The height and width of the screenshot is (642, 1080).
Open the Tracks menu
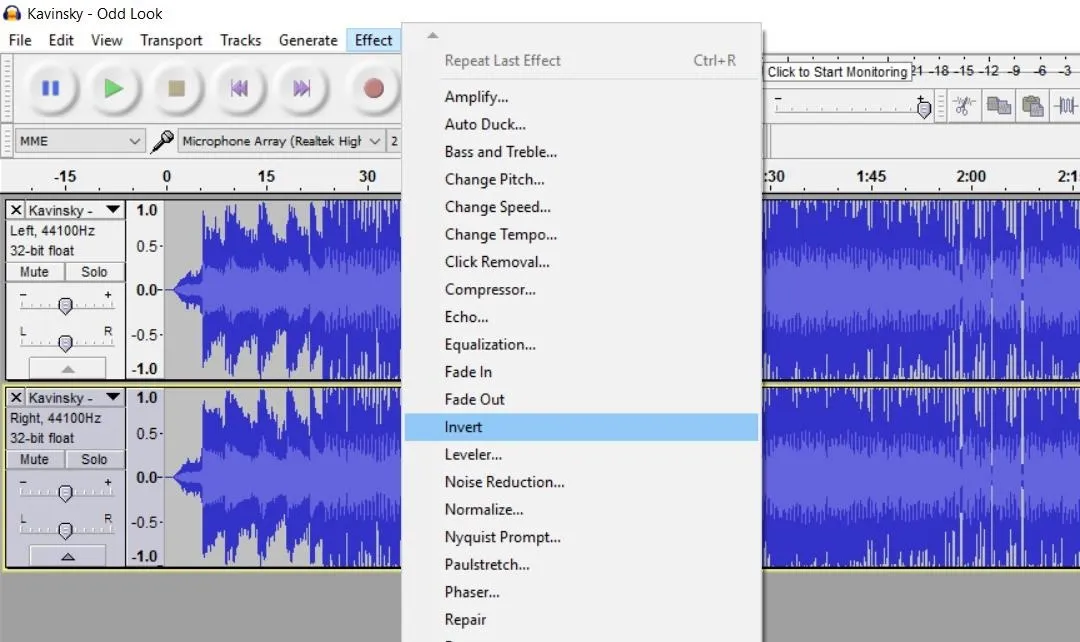(x=240, y=40)
